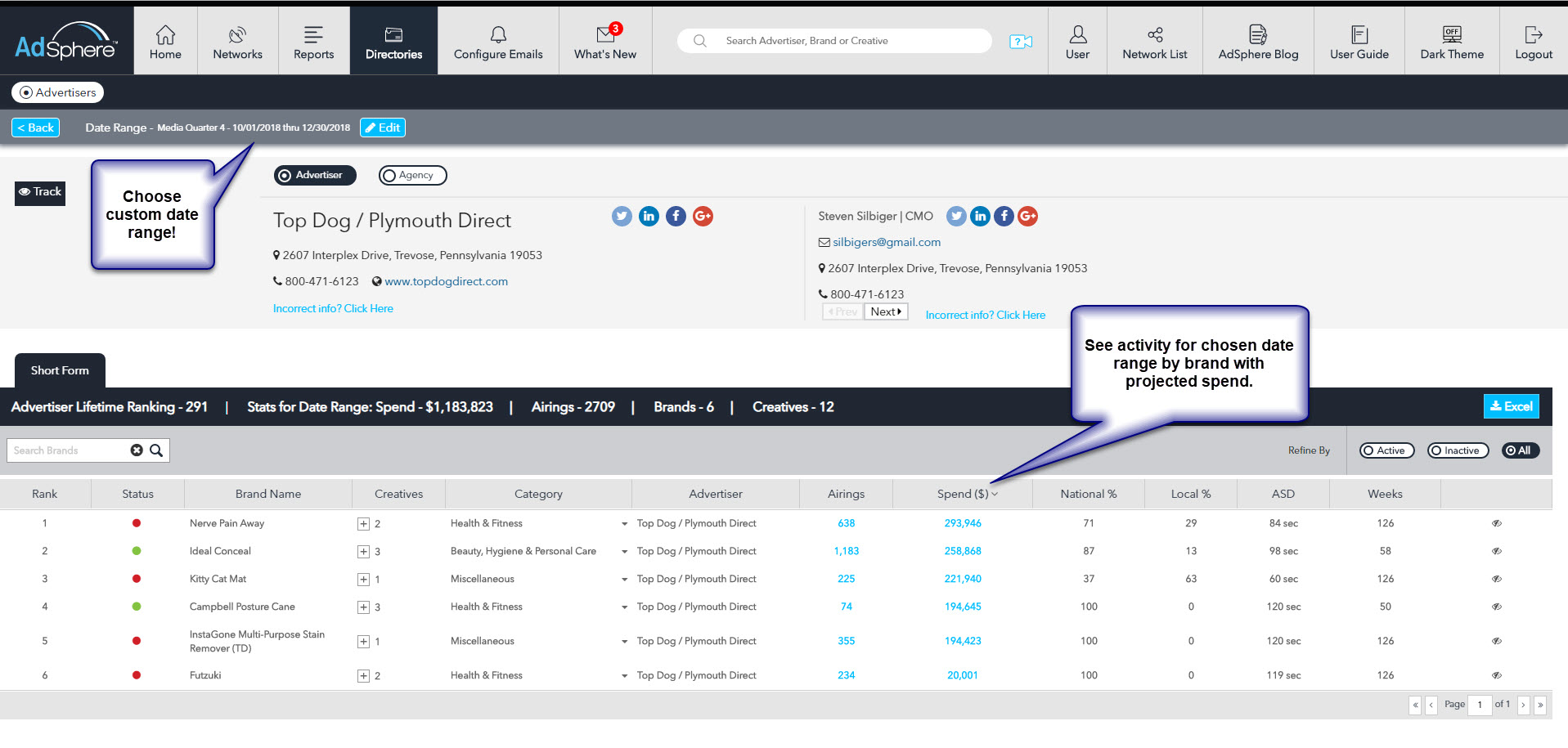Open advertiser dropdown for Nerve Pain Away
Screen dimensions: 1568x748
(x=624, y=524)
